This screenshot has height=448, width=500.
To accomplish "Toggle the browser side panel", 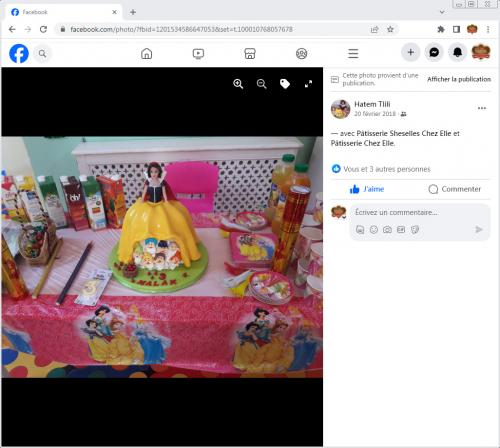I will click(x=456, y=29).
